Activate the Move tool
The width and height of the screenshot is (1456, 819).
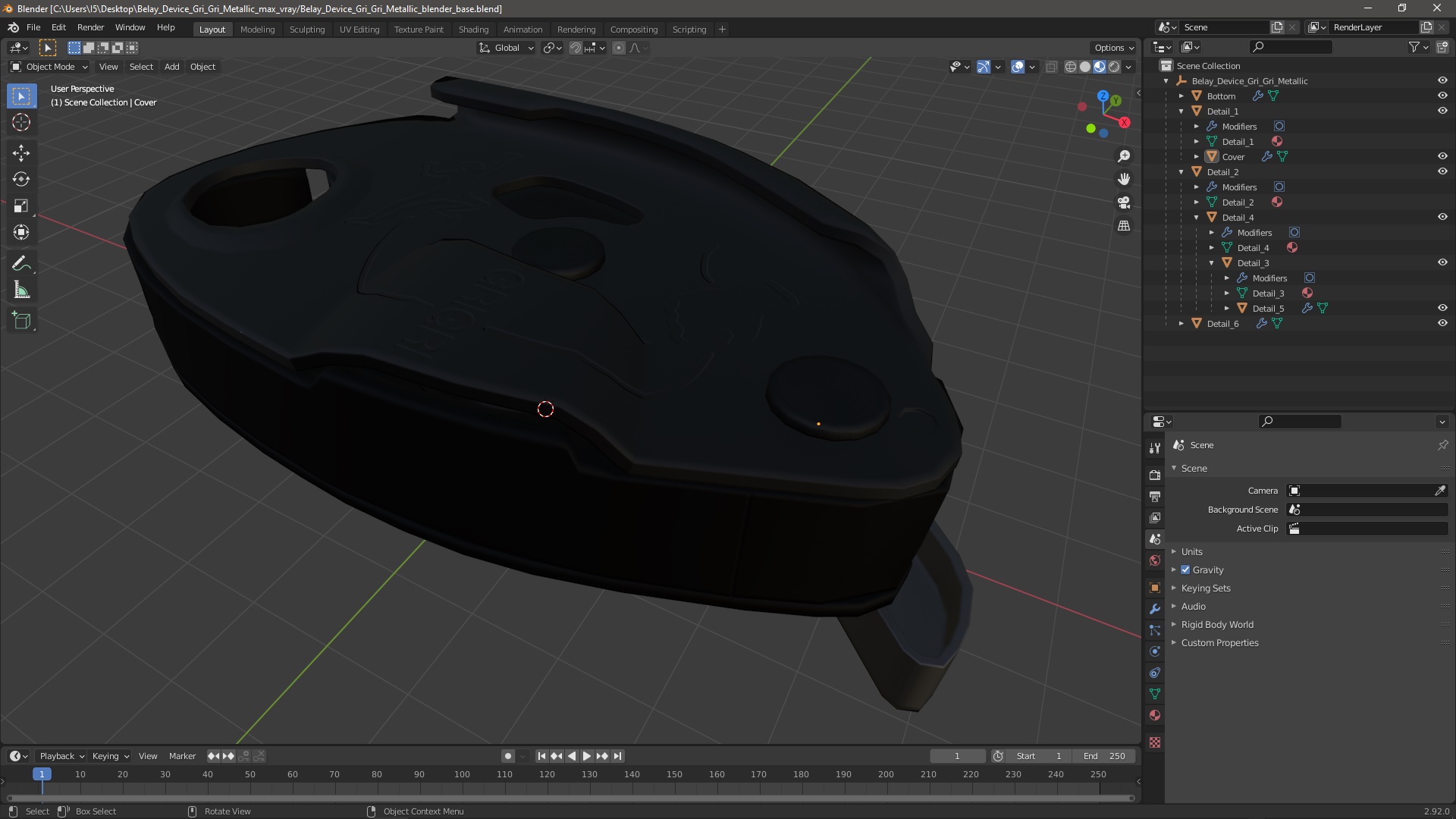coord(21,153)
